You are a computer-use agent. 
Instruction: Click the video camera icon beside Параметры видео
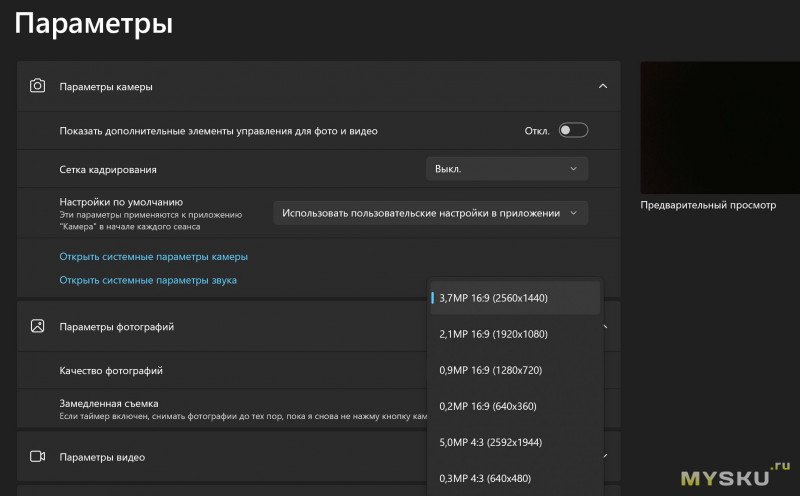pyautogui.click(x=38, y=457)
